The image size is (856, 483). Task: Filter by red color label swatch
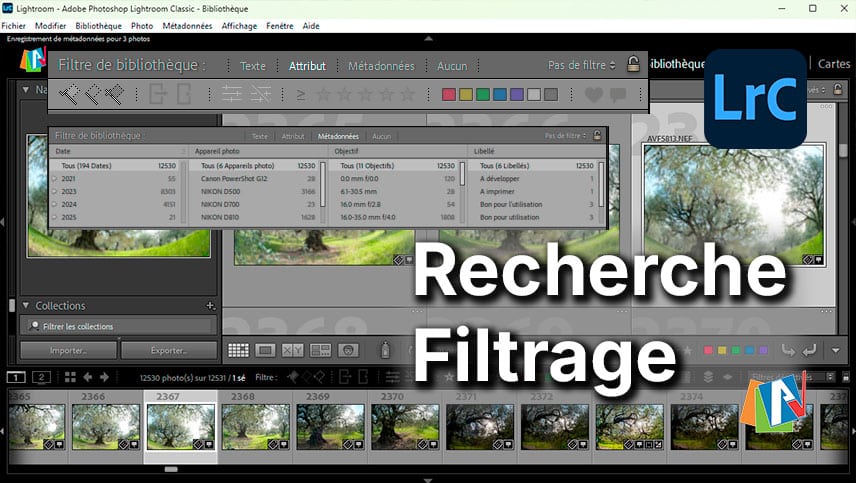coord(449,95)
